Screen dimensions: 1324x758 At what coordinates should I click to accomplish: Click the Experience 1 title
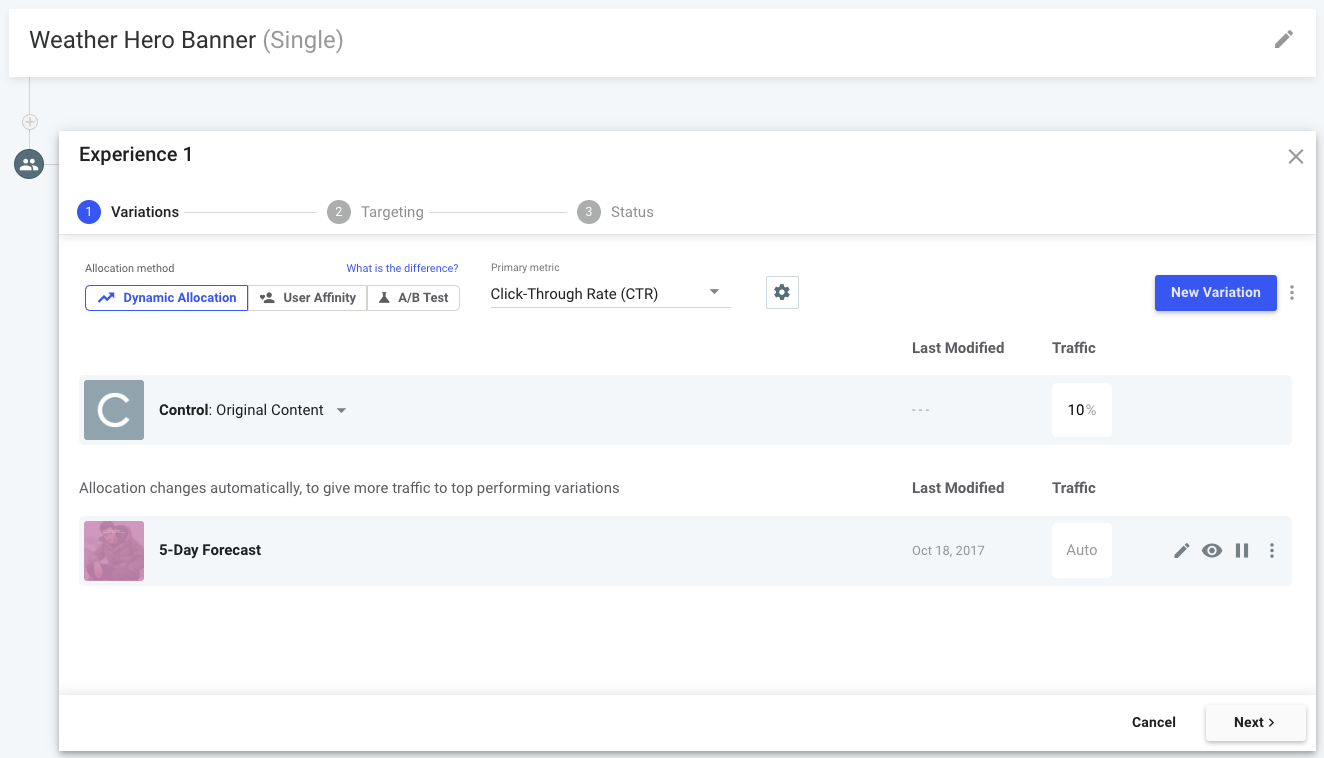(136, 154)
